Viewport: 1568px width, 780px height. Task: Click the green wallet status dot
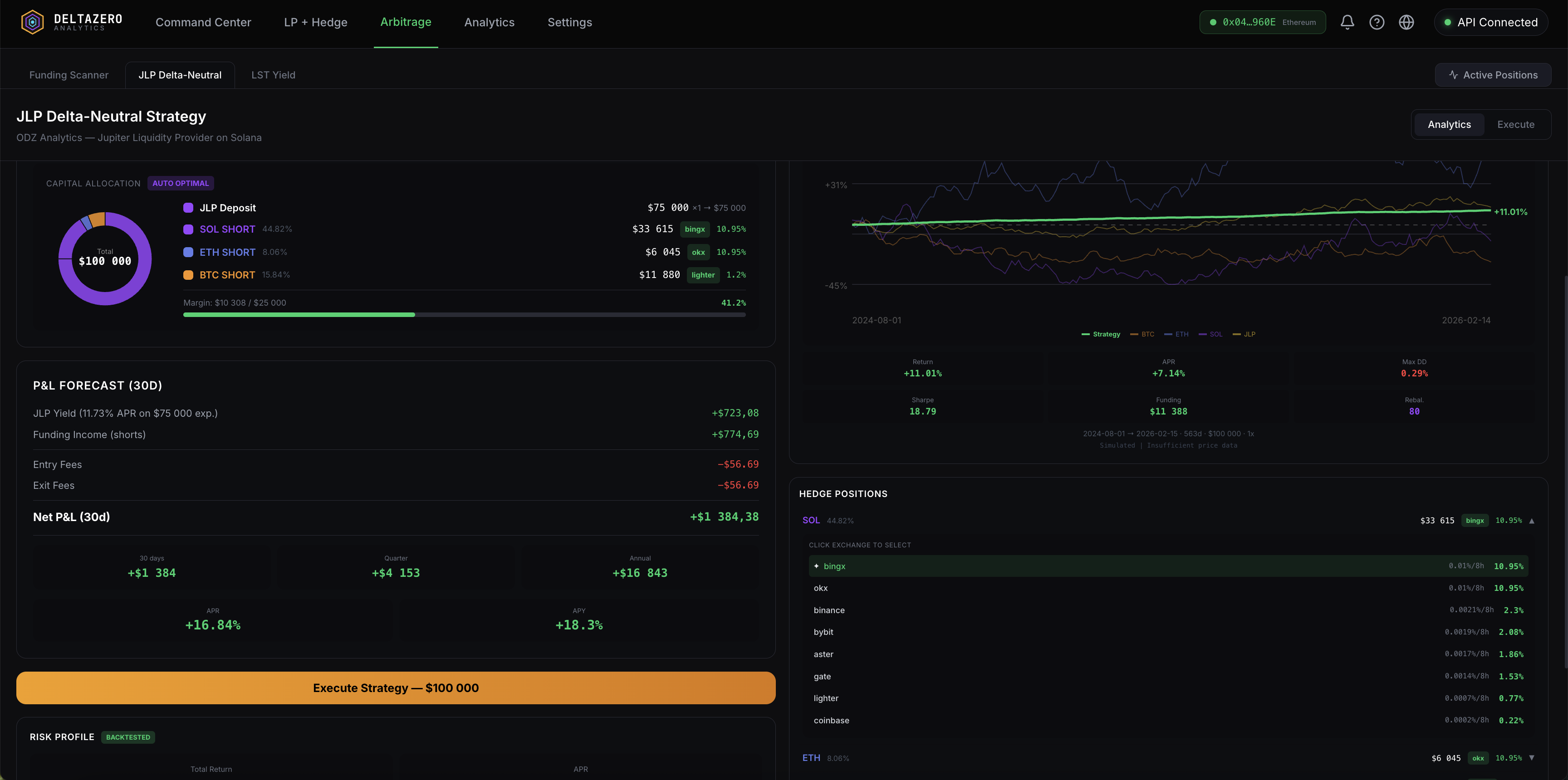click(x=1212, y=23)
